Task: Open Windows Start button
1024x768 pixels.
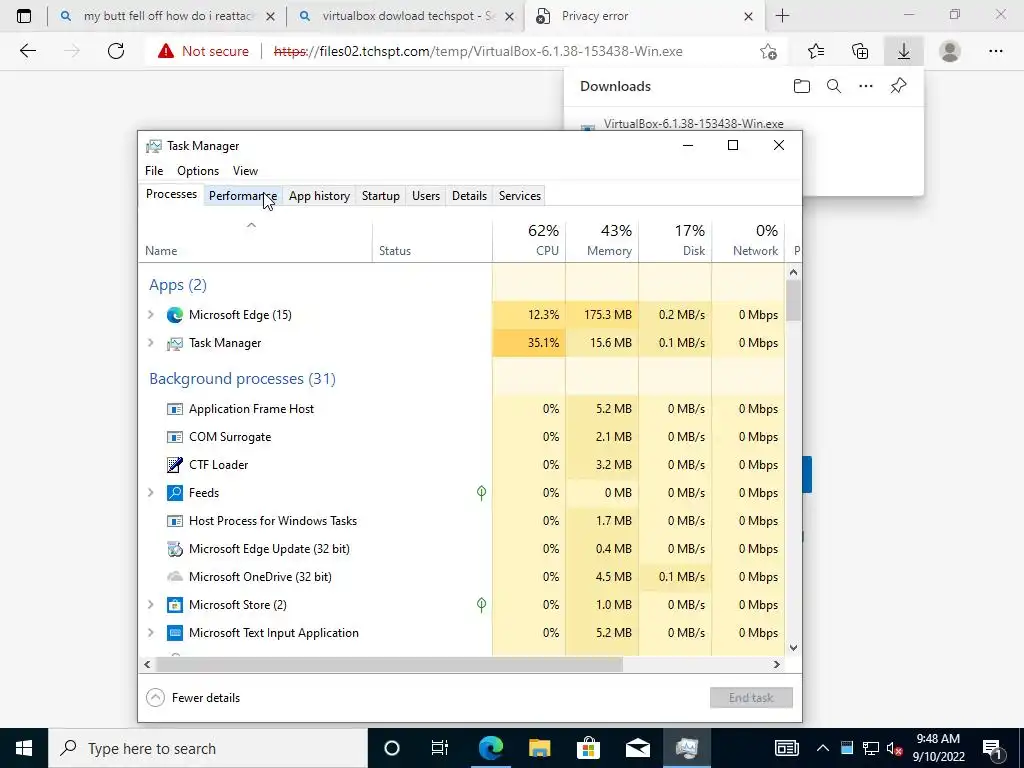Action: point(24,748)
